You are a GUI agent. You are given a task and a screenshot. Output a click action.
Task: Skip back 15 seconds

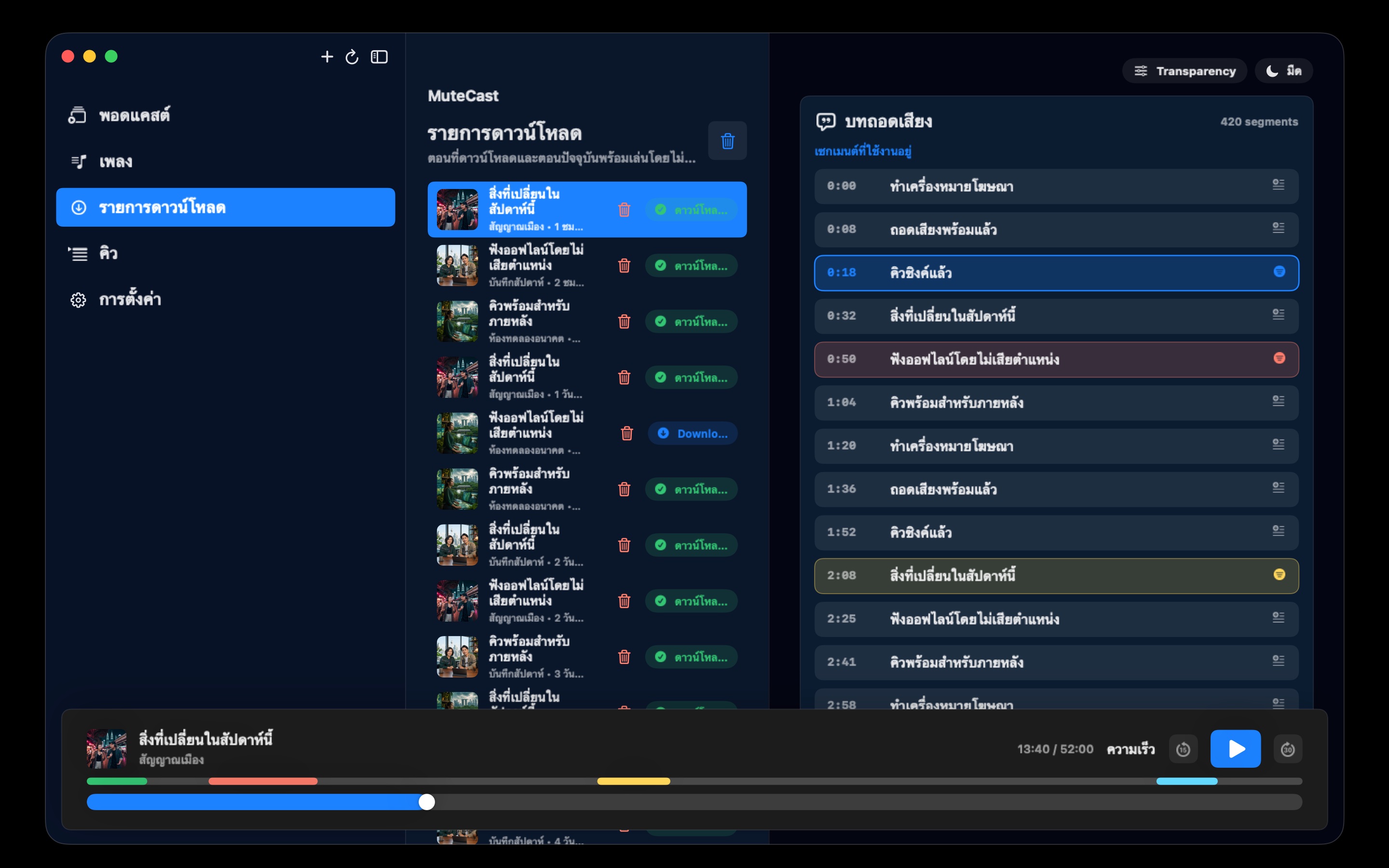(1183, 749)
